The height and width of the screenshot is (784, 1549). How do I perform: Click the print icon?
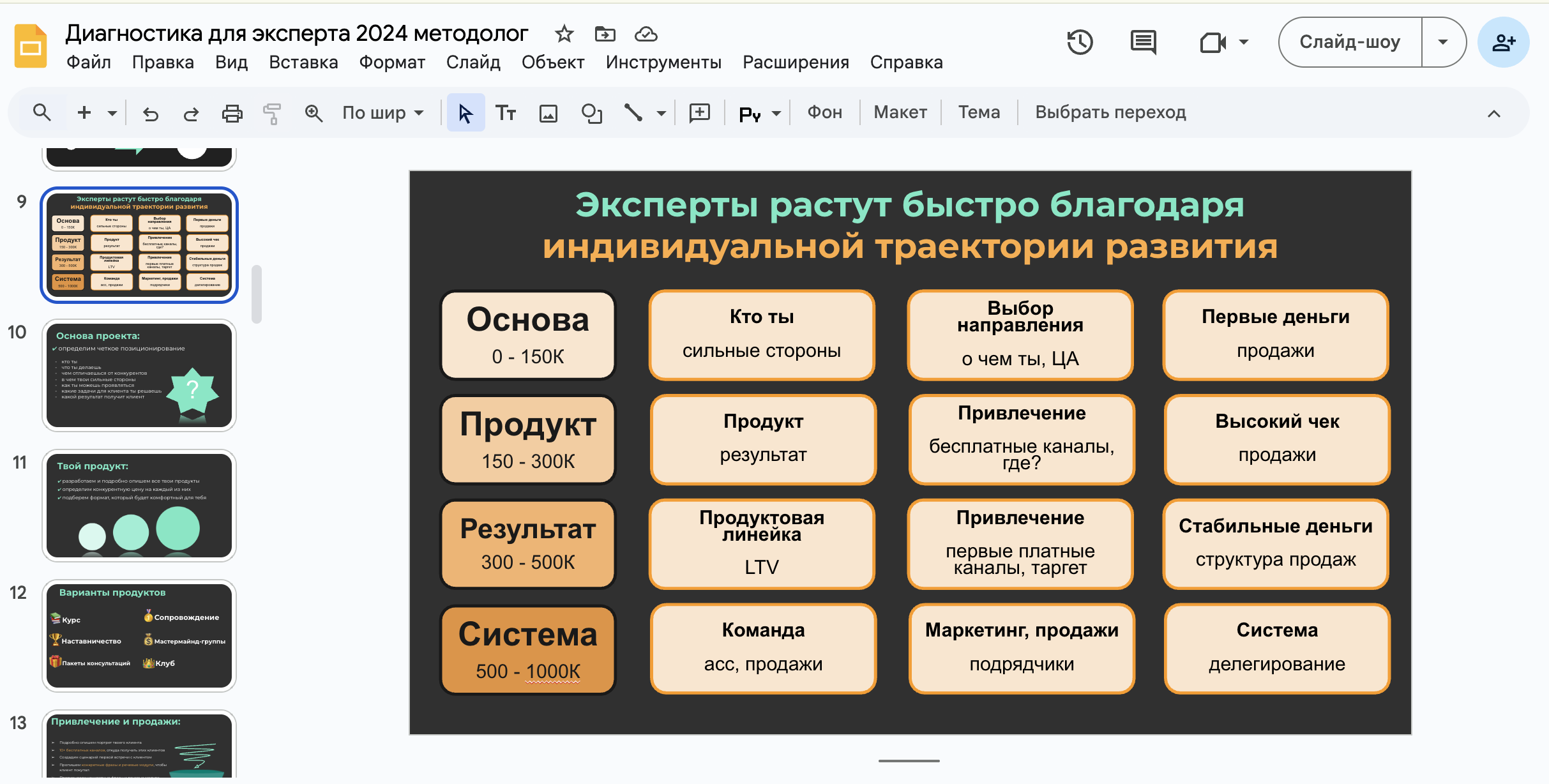(x=232, y=114)
